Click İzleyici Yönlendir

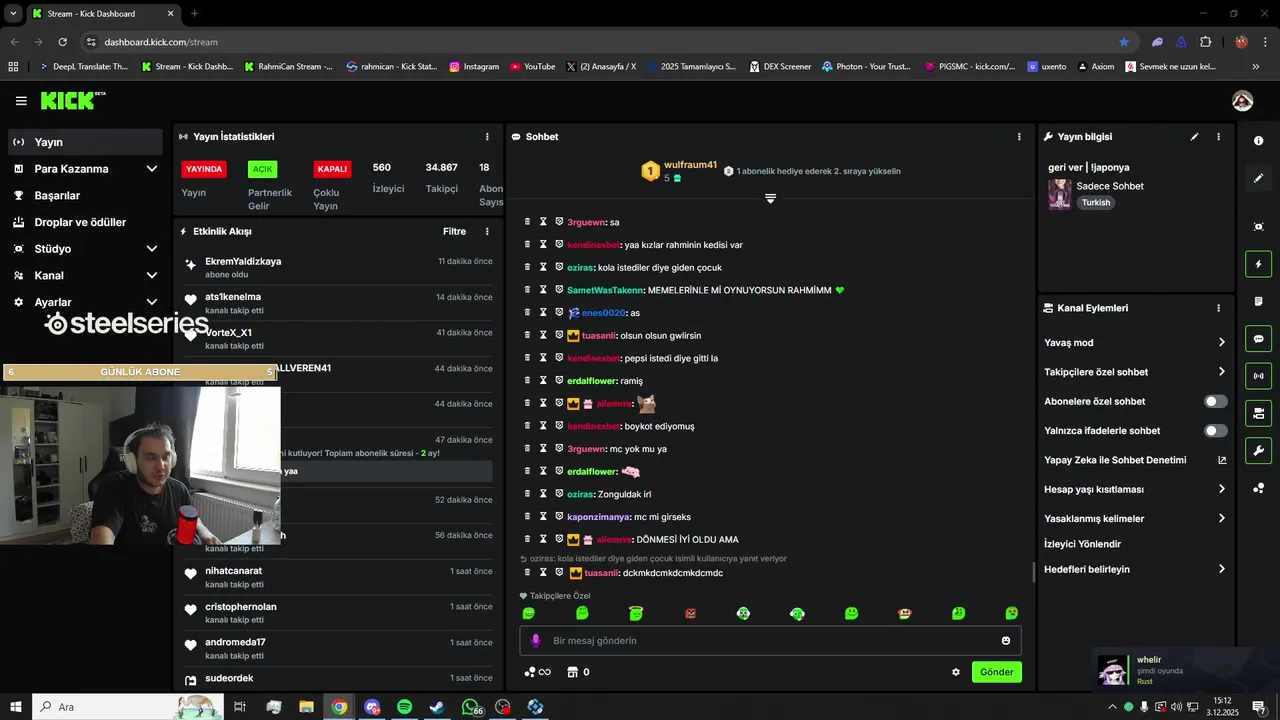click(x=1082, y=544)
